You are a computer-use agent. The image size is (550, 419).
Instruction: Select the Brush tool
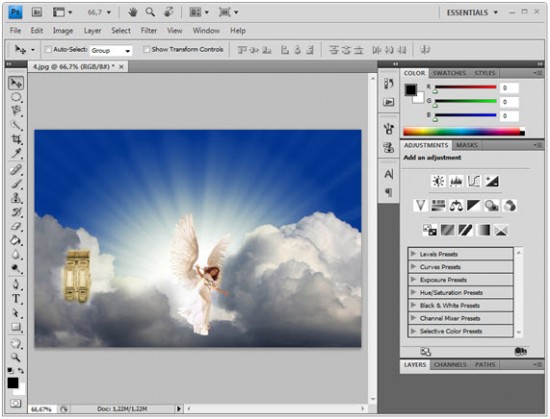16,184
